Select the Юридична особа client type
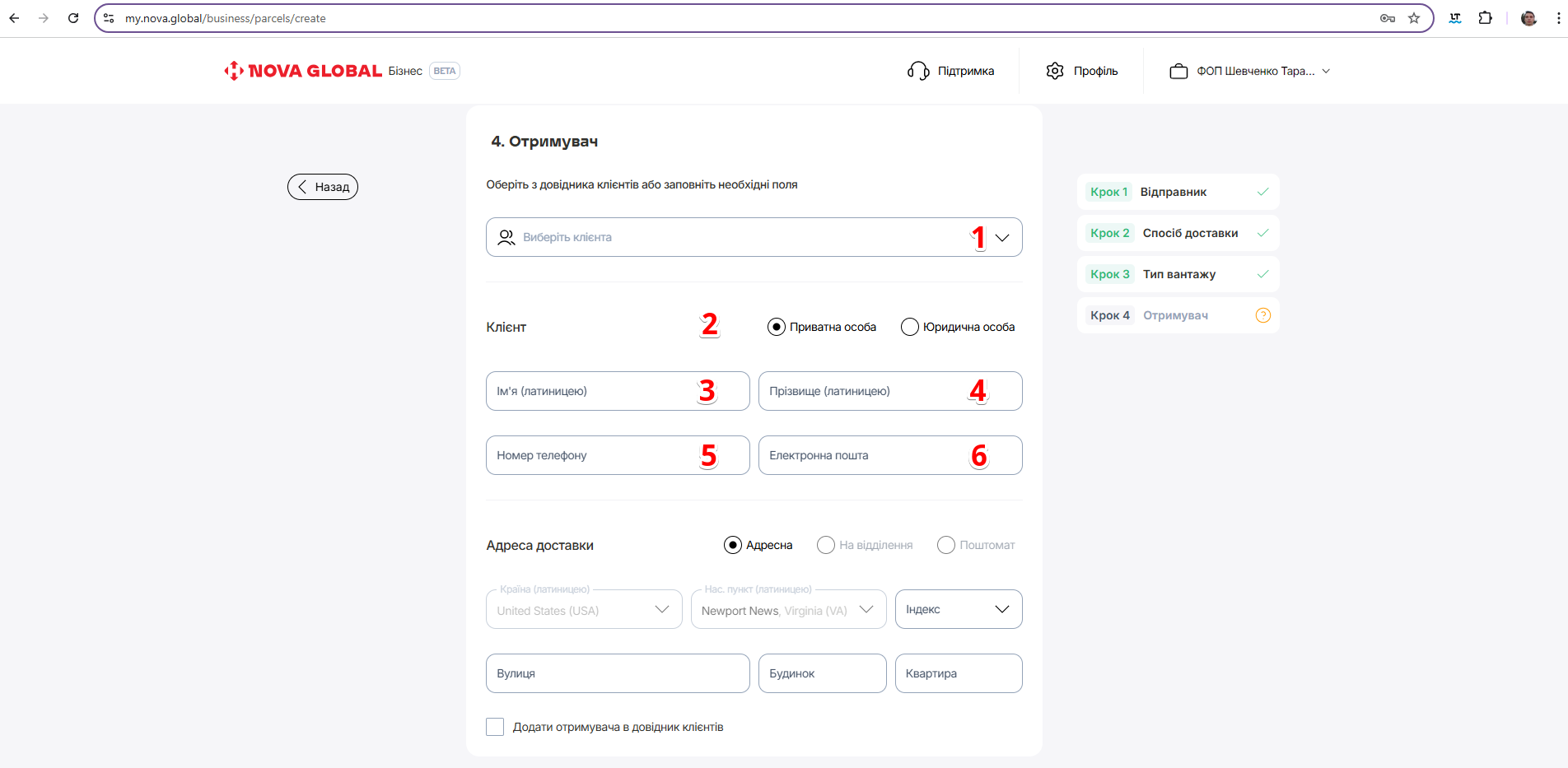Viewport: 1568px width, 768px height. point(910,327)
